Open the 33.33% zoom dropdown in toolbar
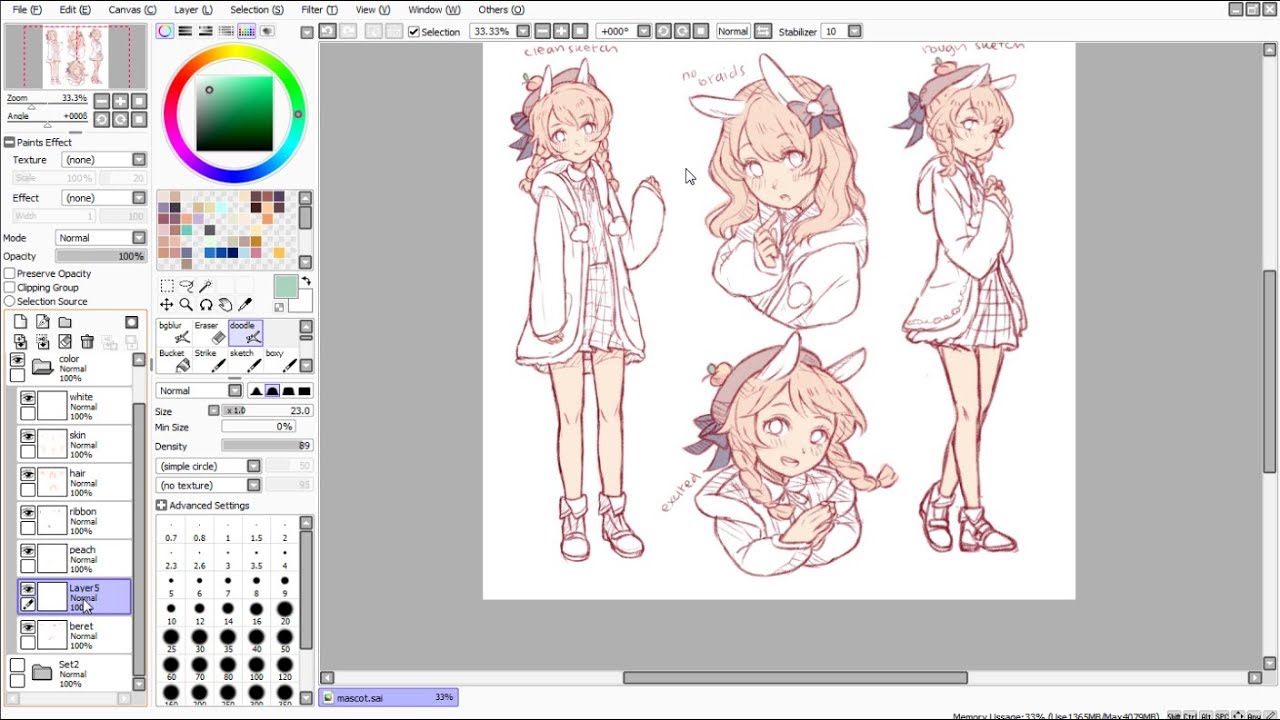1280x720 pixels. [522, 32]
